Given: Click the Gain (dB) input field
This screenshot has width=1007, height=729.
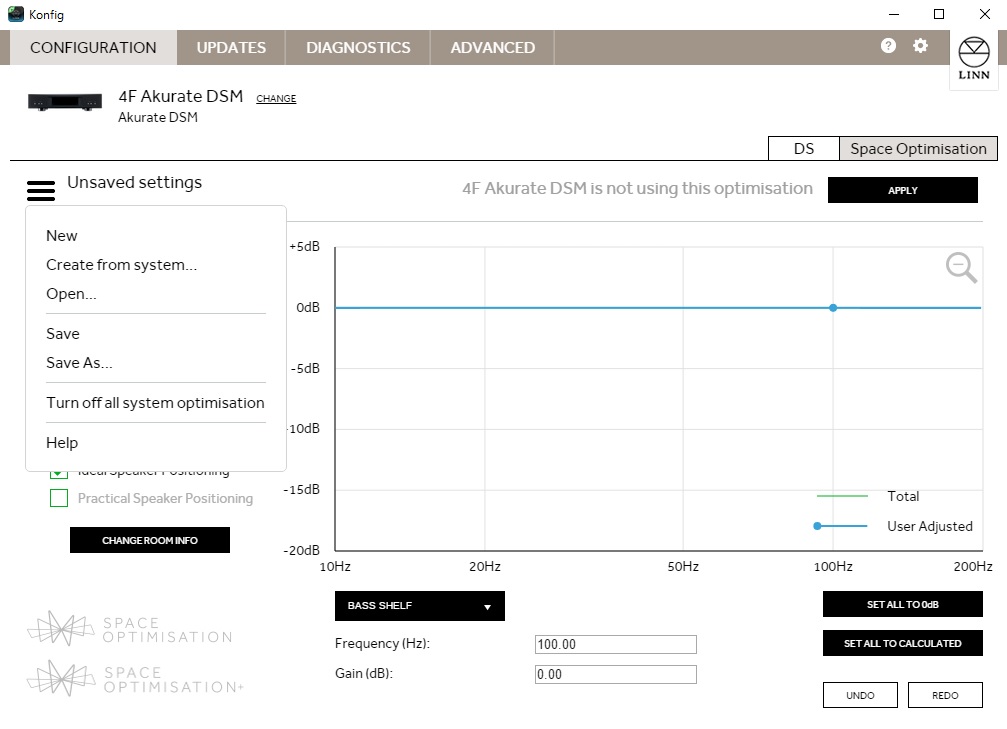Looking at the screenshot, I should pyautogui.click(x=615, y=674).
